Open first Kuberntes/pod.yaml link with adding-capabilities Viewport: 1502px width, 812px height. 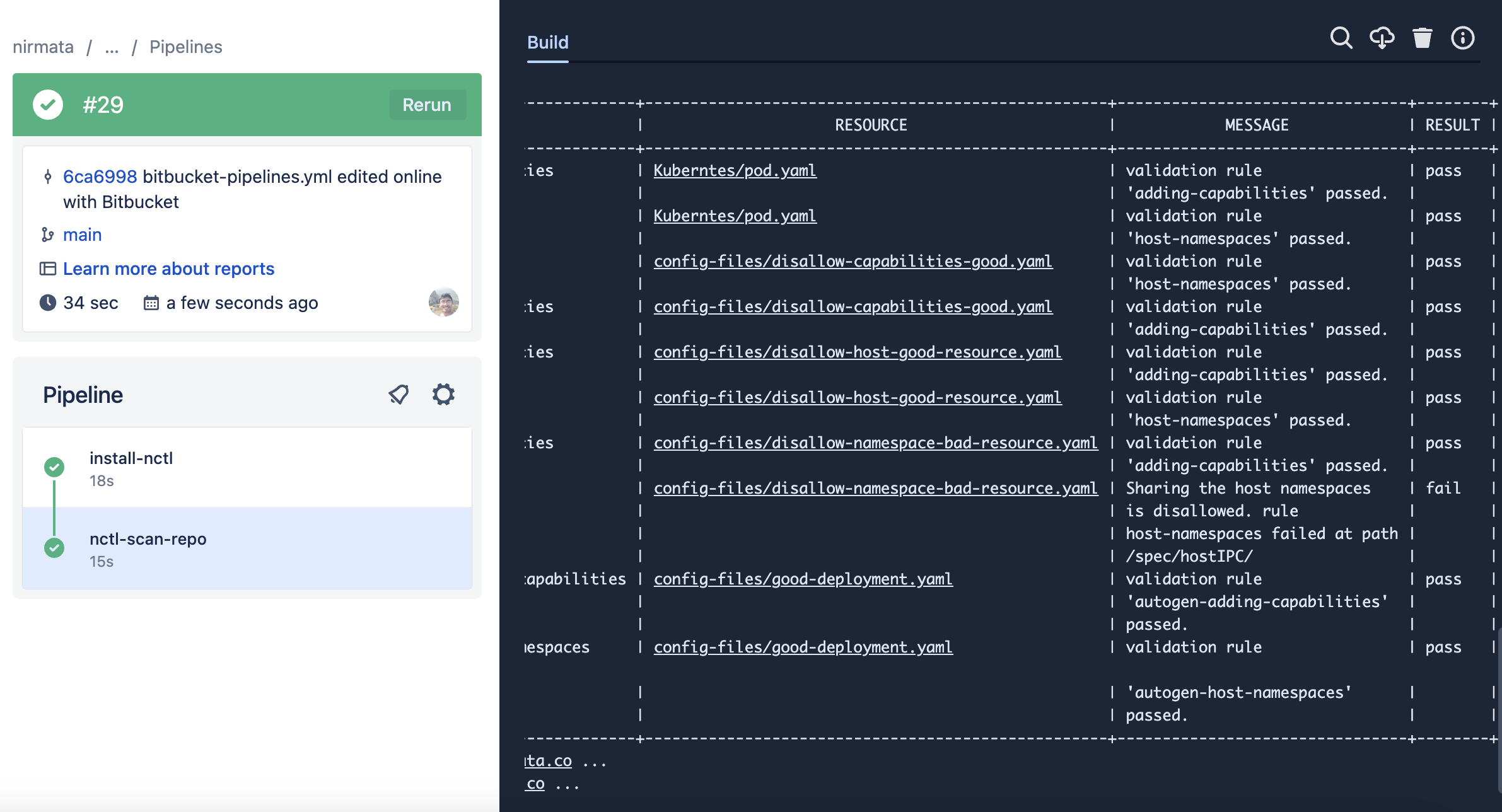click(x=735, y=170)
